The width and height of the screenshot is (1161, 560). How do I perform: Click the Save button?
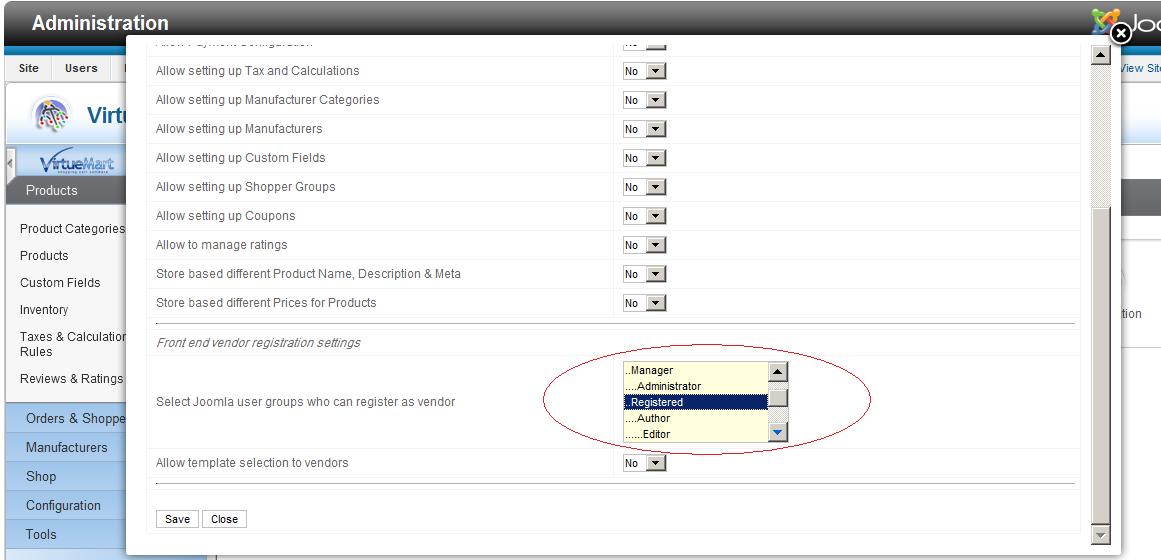coord(177,519)
